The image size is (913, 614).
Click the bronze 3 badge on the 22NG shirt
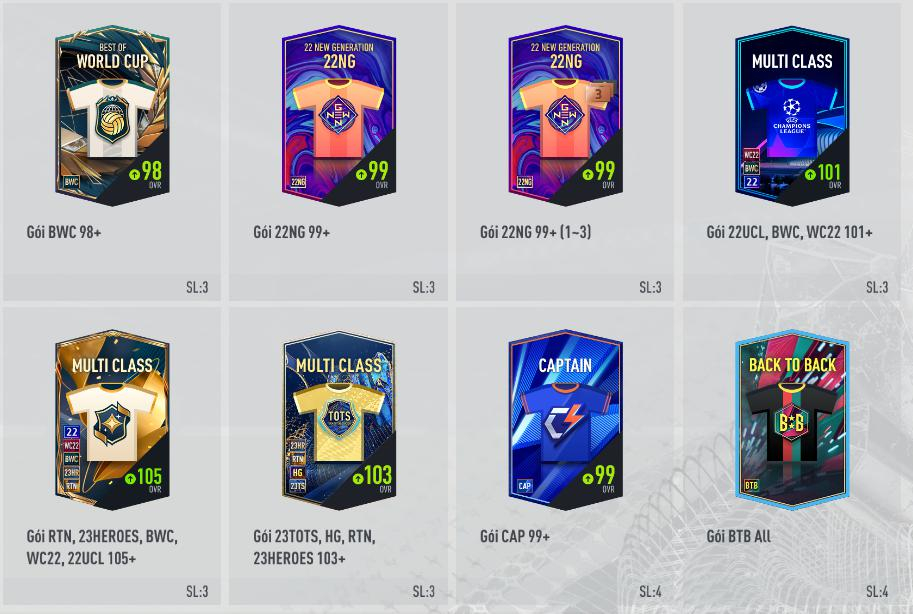(598, 93)
